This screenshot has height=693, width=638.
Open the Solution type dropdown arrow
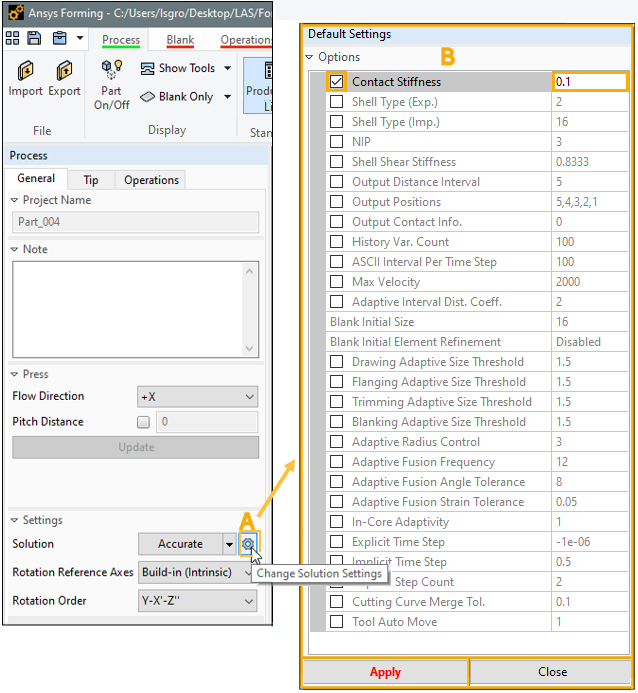229,544
